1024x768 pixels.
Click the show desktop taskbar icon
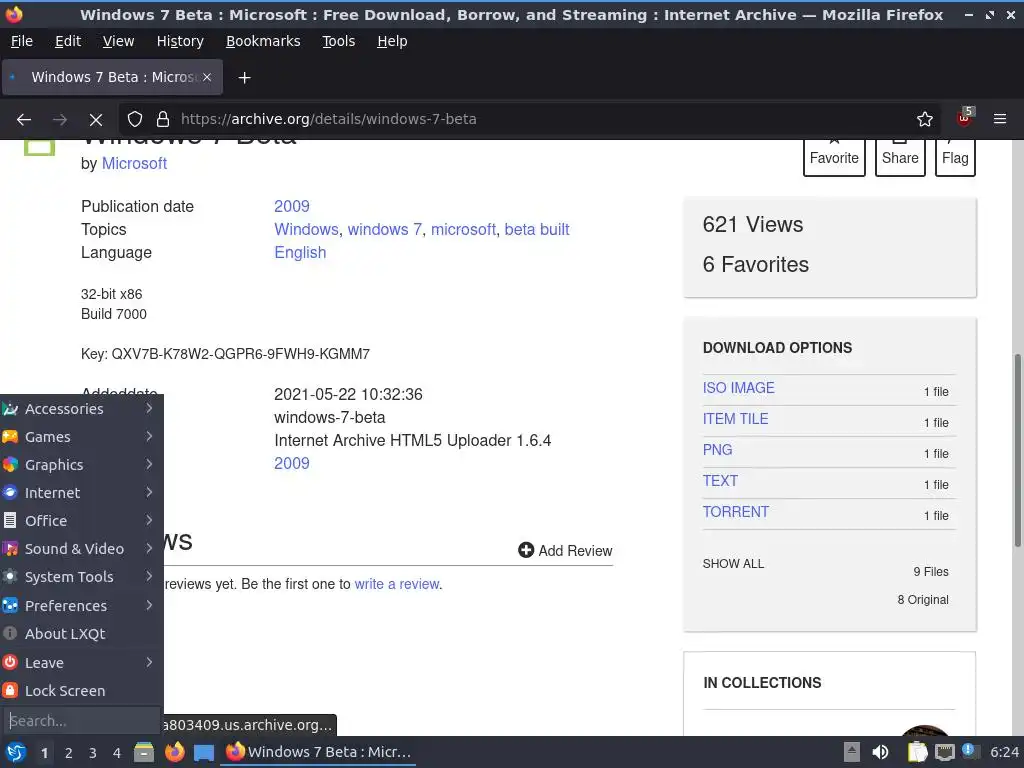tap(204, 752)
